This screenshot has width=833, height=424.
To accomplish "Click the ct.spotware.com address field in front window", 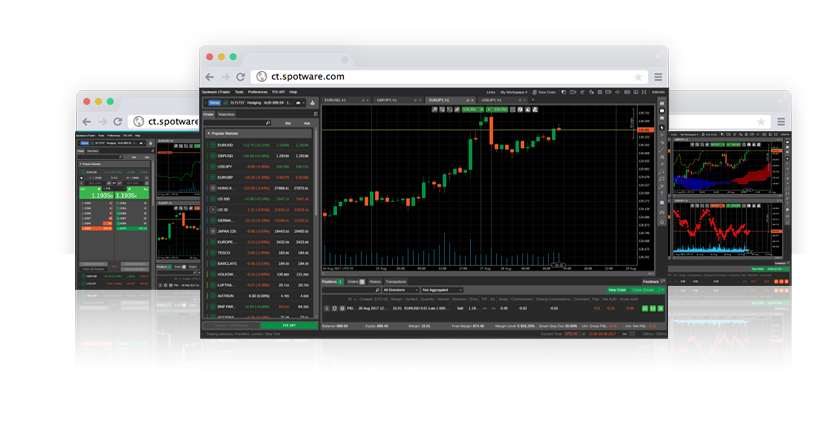I will (449, 77).
